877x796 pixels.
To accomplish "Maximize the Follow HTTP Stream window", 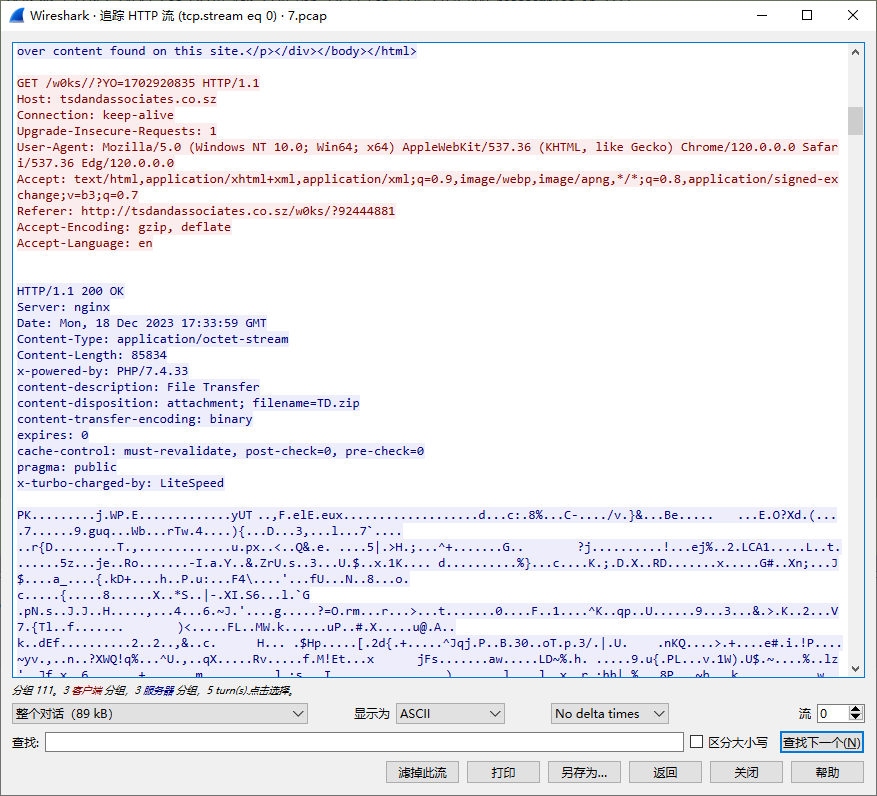I will click(807, 16).
